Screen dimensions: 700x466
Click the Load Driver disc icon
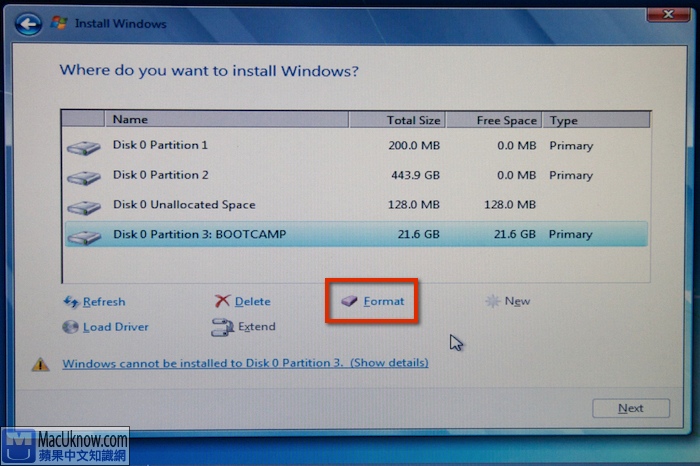[71, 327]
